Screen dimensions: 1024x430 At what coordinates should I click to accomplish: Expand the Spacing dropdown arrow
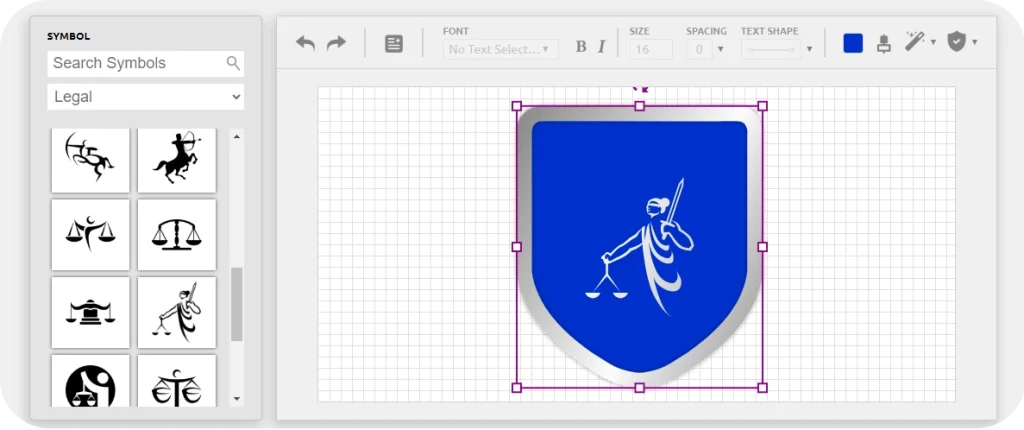tap(720, 49)
